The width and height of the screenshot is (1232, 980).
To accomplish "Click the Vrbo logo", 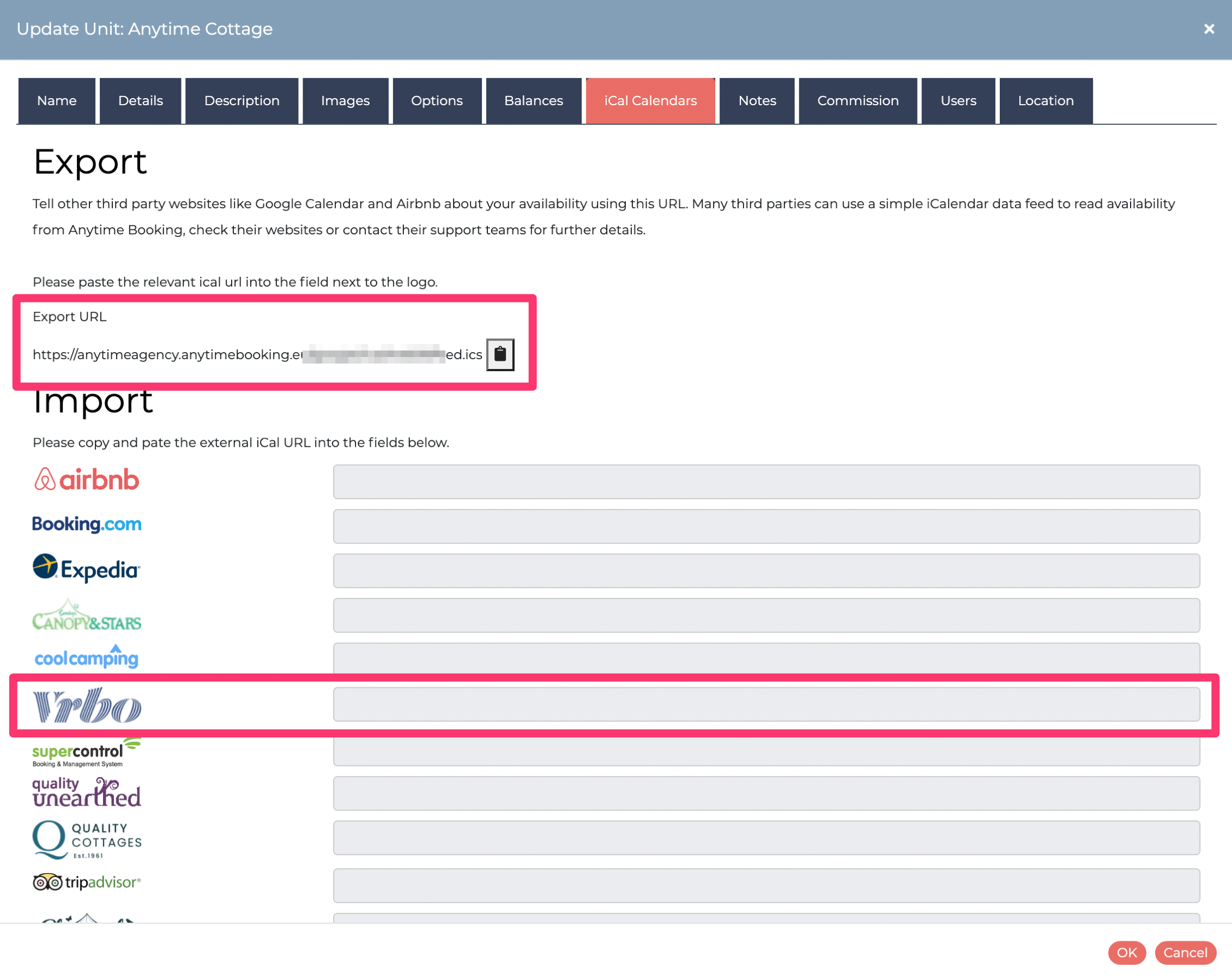I will tap(87, 706).
